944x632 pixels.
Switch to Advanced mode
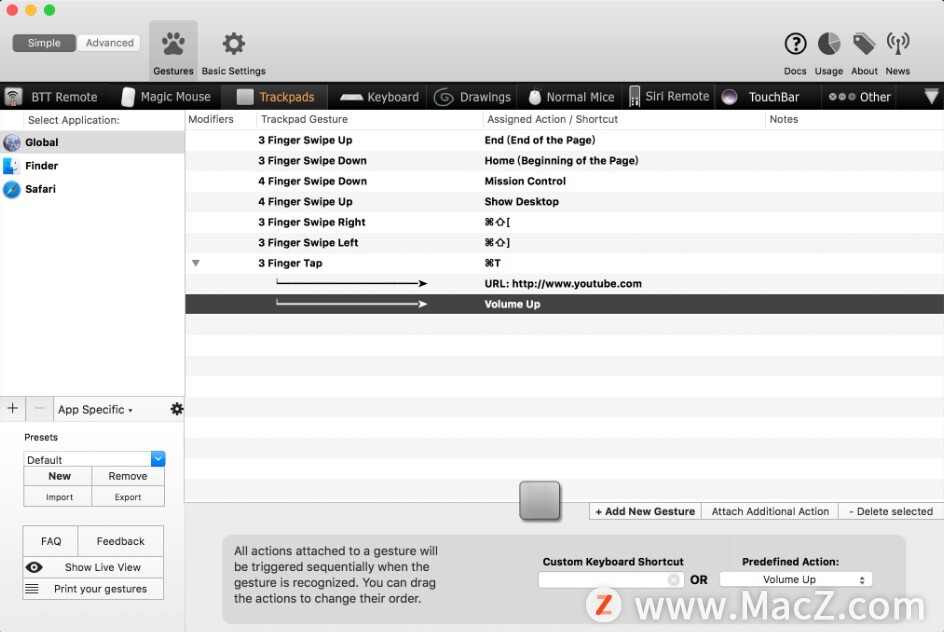[x=109, y=43]
